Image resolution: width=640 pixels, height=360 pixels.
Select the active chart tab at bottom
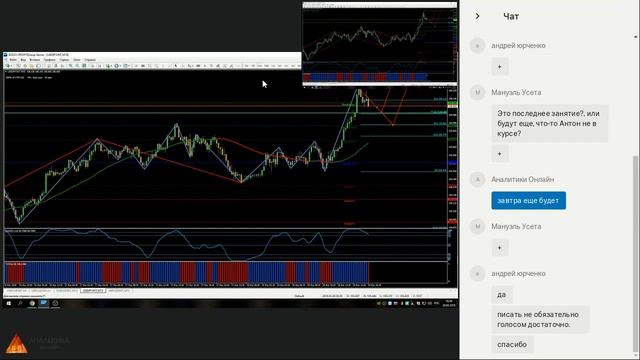tap(93, 291)
